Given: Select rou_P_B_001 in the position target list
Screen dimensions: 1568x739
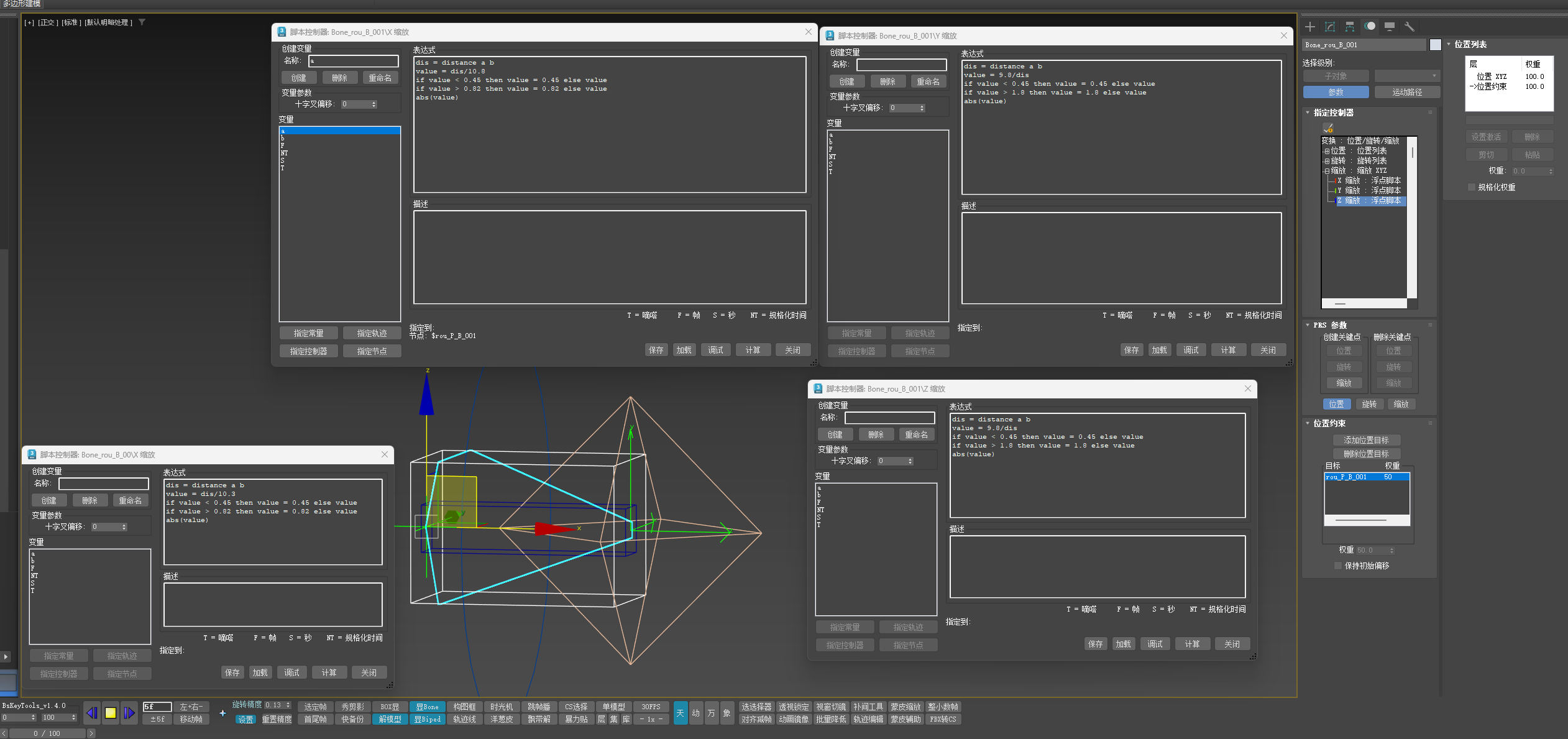Looking at the screenshot, I should [1367, 477].
